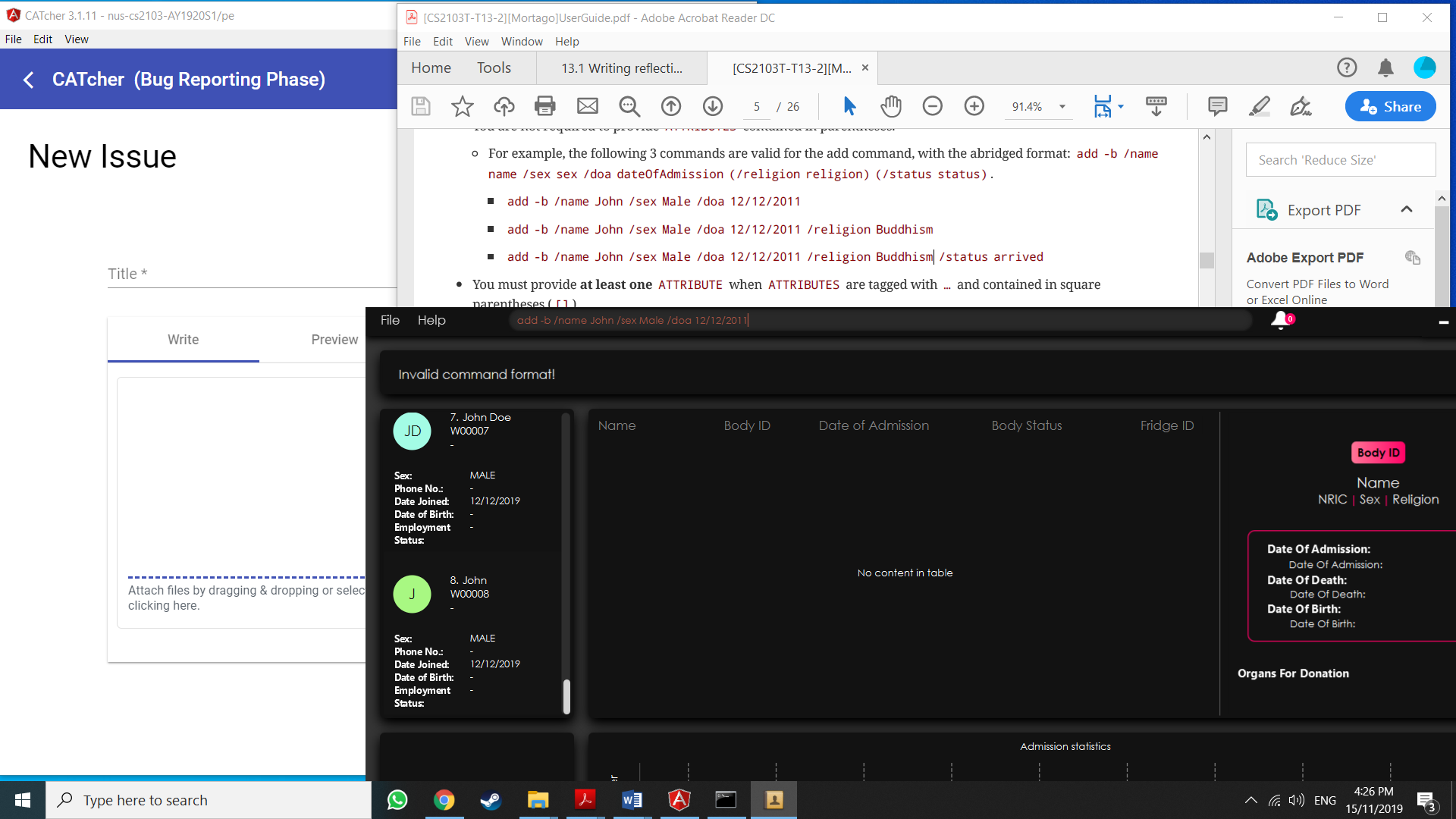Screen dimensions: 1456x819
Task: Click the blue Share button
Action: [x=1390, y=106]
